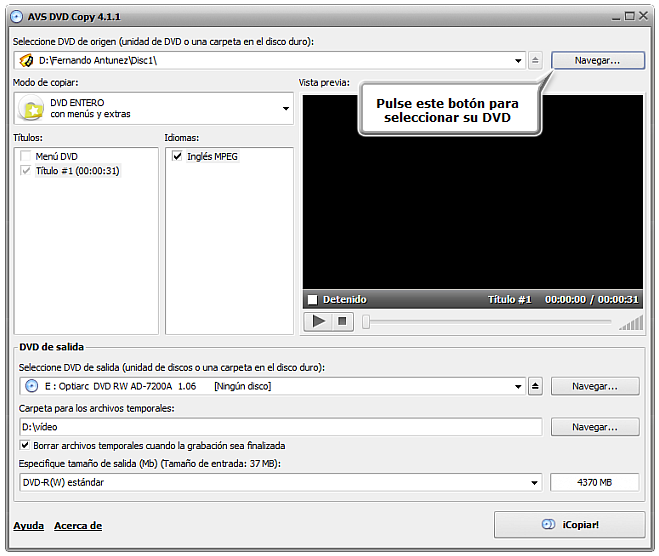Close the AVS DVD Copy window
Viewport: 659px width, 556px height.
(x=643, y=16)
